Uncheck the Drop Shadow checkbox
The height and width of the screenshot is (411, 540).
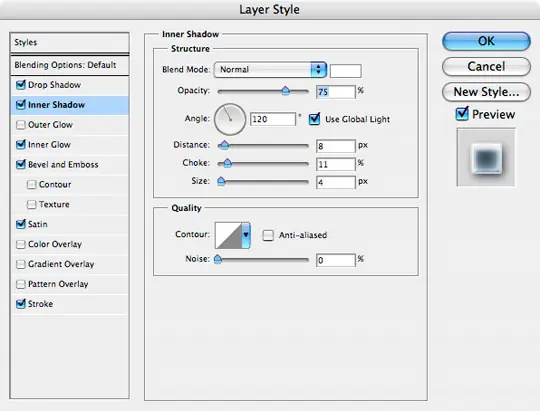point(21,84)
